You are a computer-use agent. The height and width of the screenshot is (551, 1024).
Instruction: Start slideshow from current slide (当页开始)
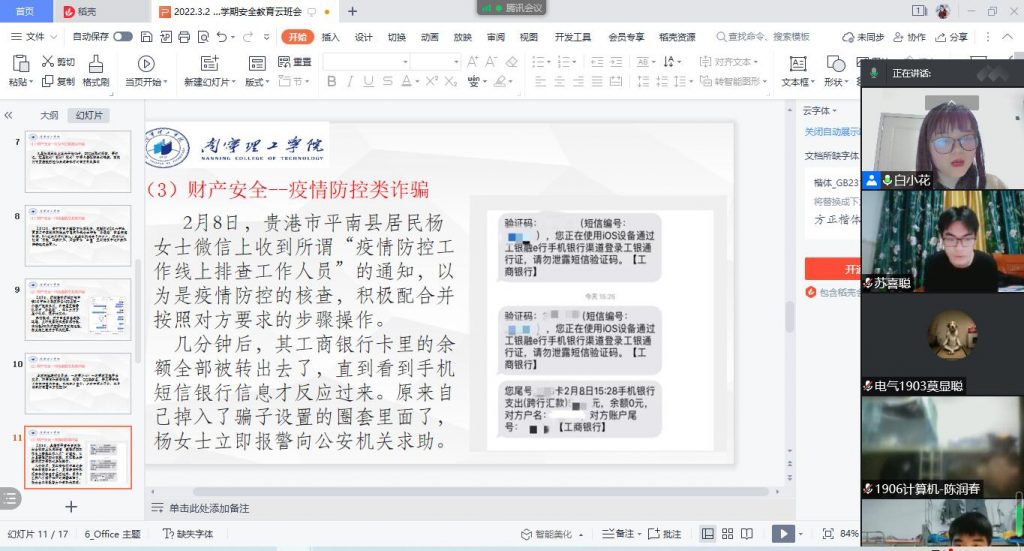coord(146,63)
